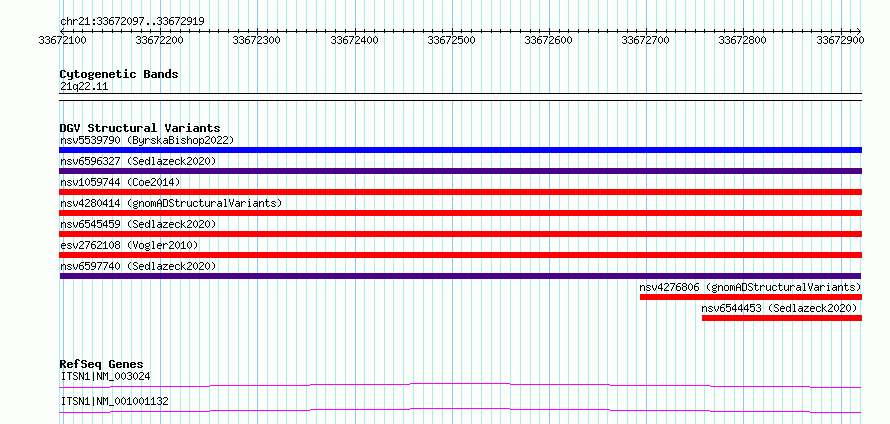Select the ITSN1 NM_001001132 magenta intron line

[x=460, y=410]
